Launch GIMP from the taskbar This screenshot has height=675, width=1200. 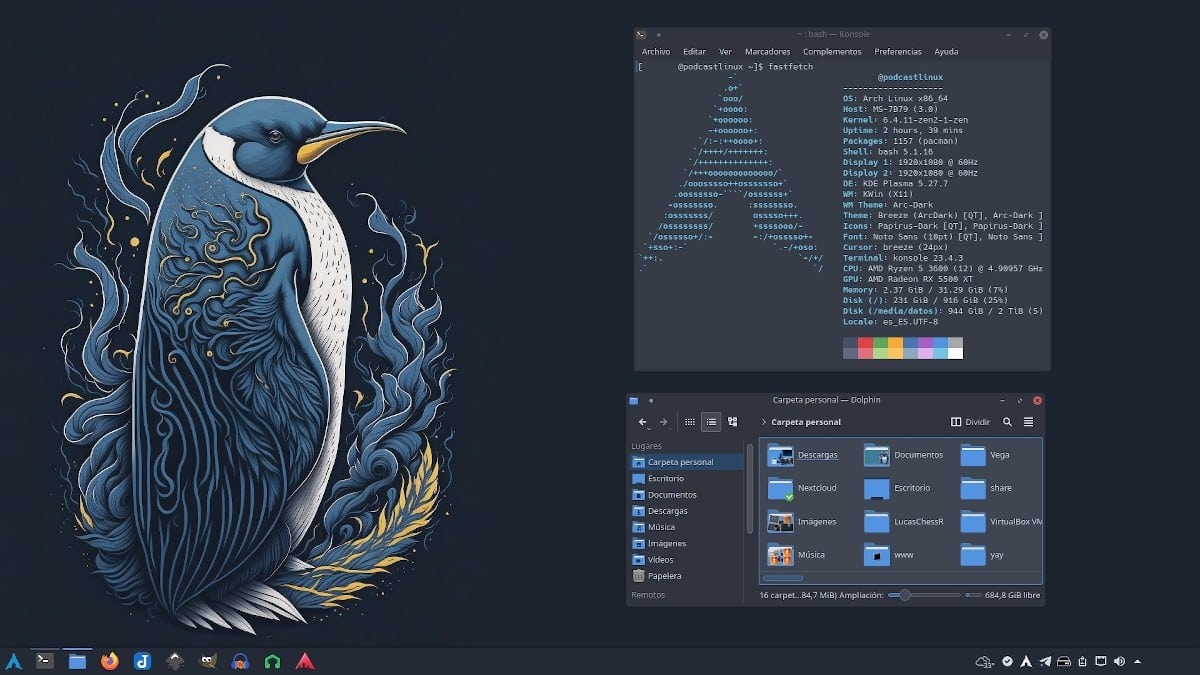coord(208,661)
